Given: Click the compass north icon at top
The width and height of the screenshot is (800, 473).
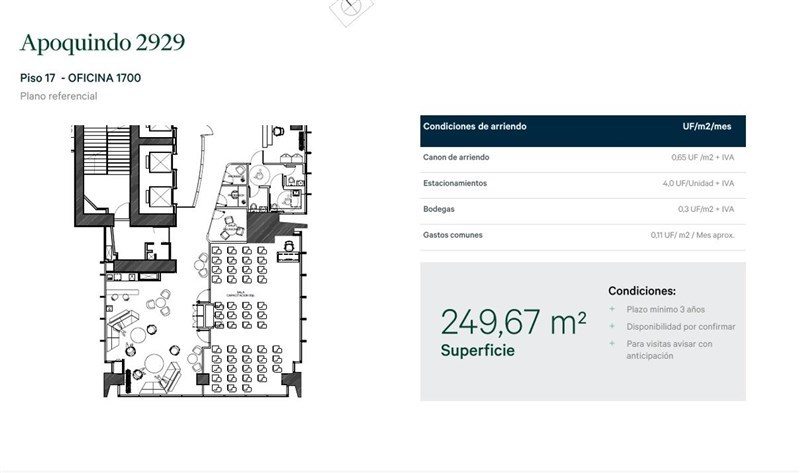Looking at the screenshot, I should [x=351, y=10].
